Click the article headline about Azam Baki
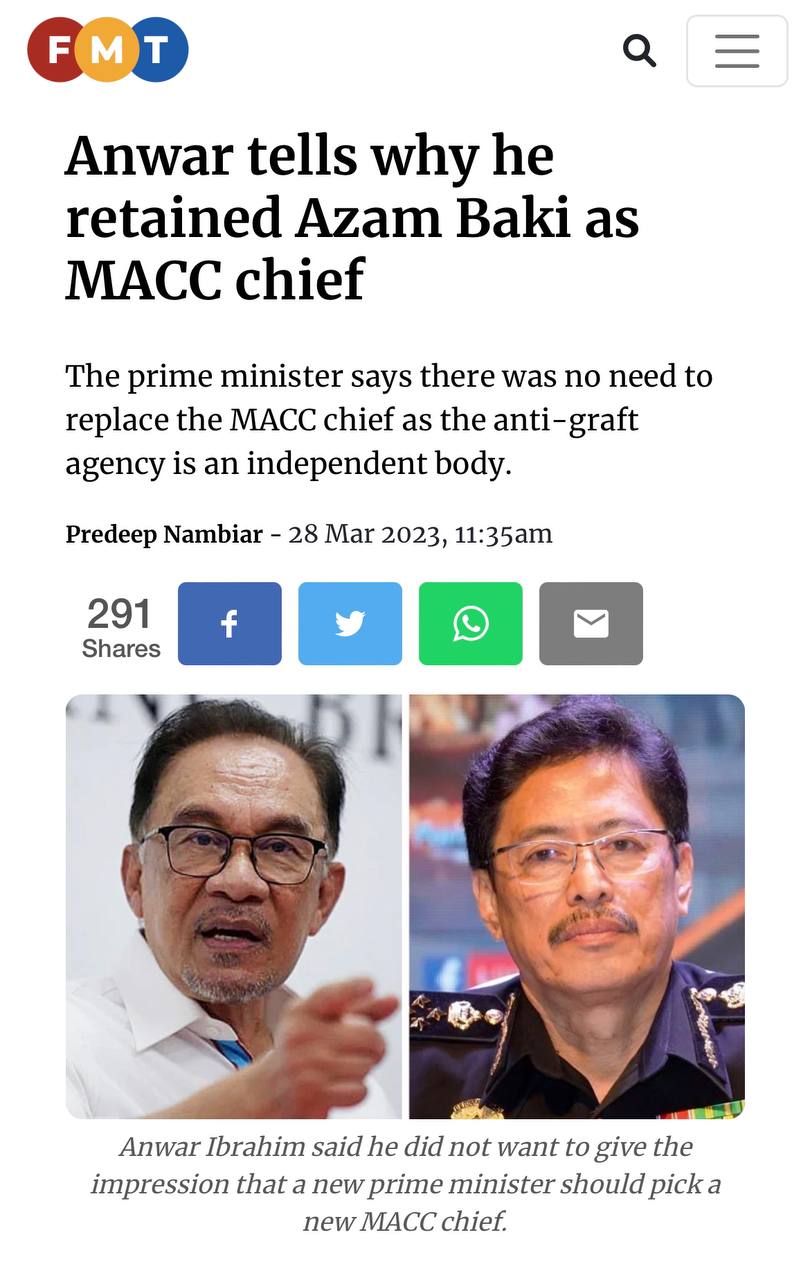 click(352, 218)
